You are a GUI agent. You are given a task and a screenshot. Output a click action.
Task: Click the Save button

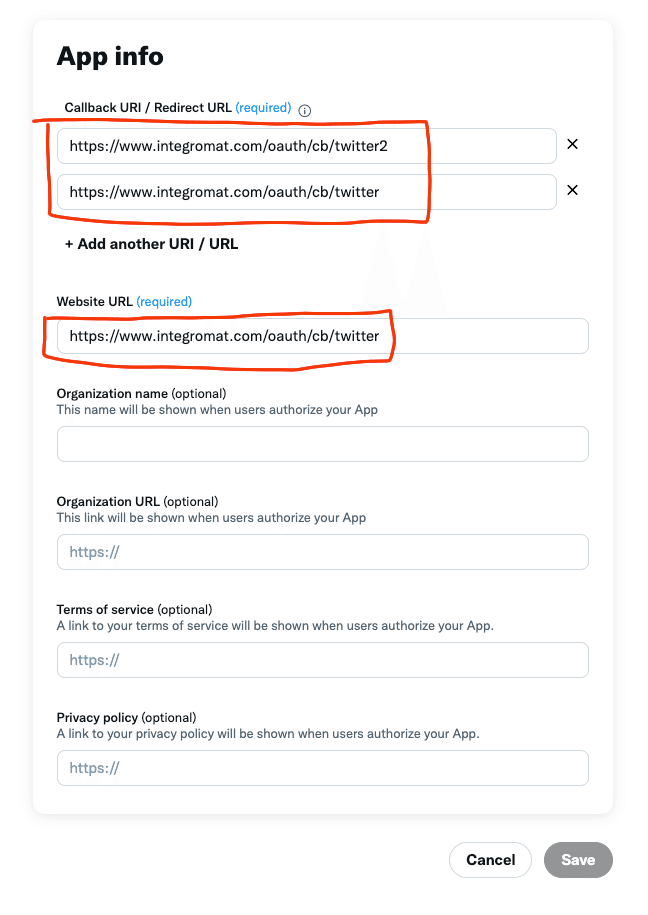[x=578, y=860]
